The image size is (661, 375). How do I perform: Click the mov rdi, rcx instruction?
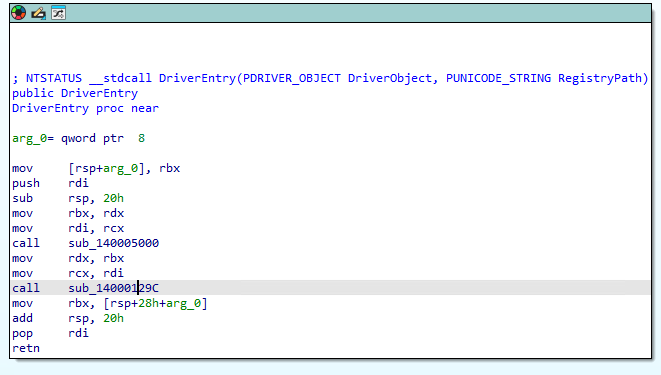tap(68, 228)
